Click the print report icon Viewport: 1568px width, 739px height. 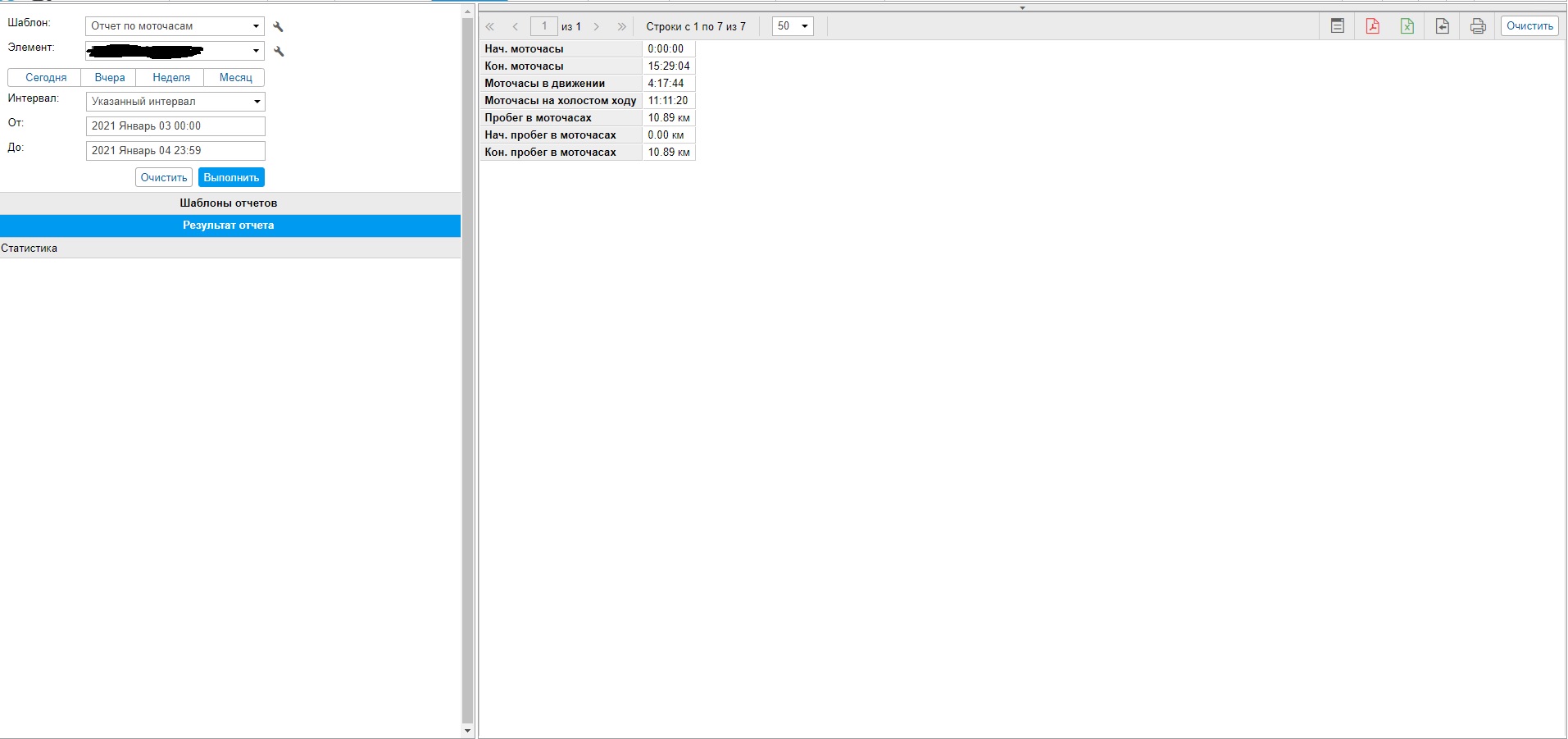(1478, 26)
